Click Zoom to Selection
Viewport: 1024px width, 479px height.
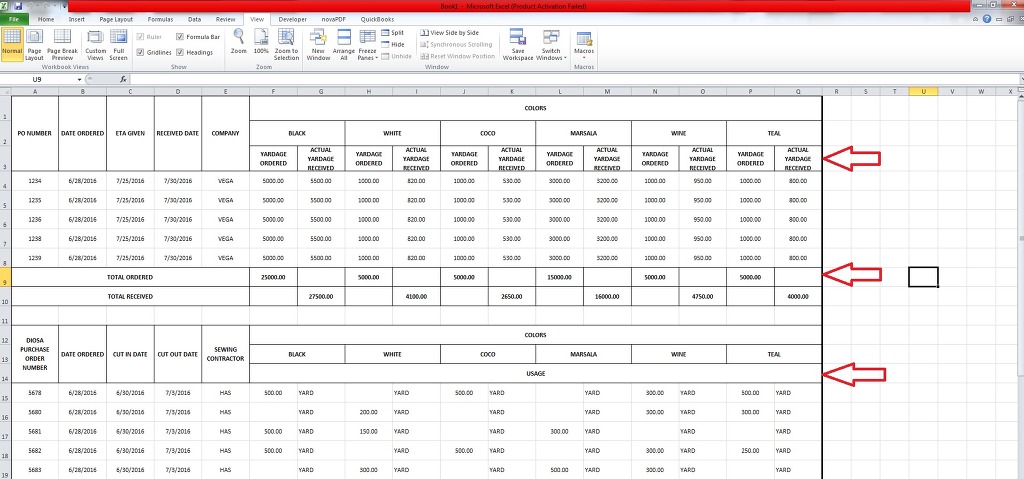[286, 44]
